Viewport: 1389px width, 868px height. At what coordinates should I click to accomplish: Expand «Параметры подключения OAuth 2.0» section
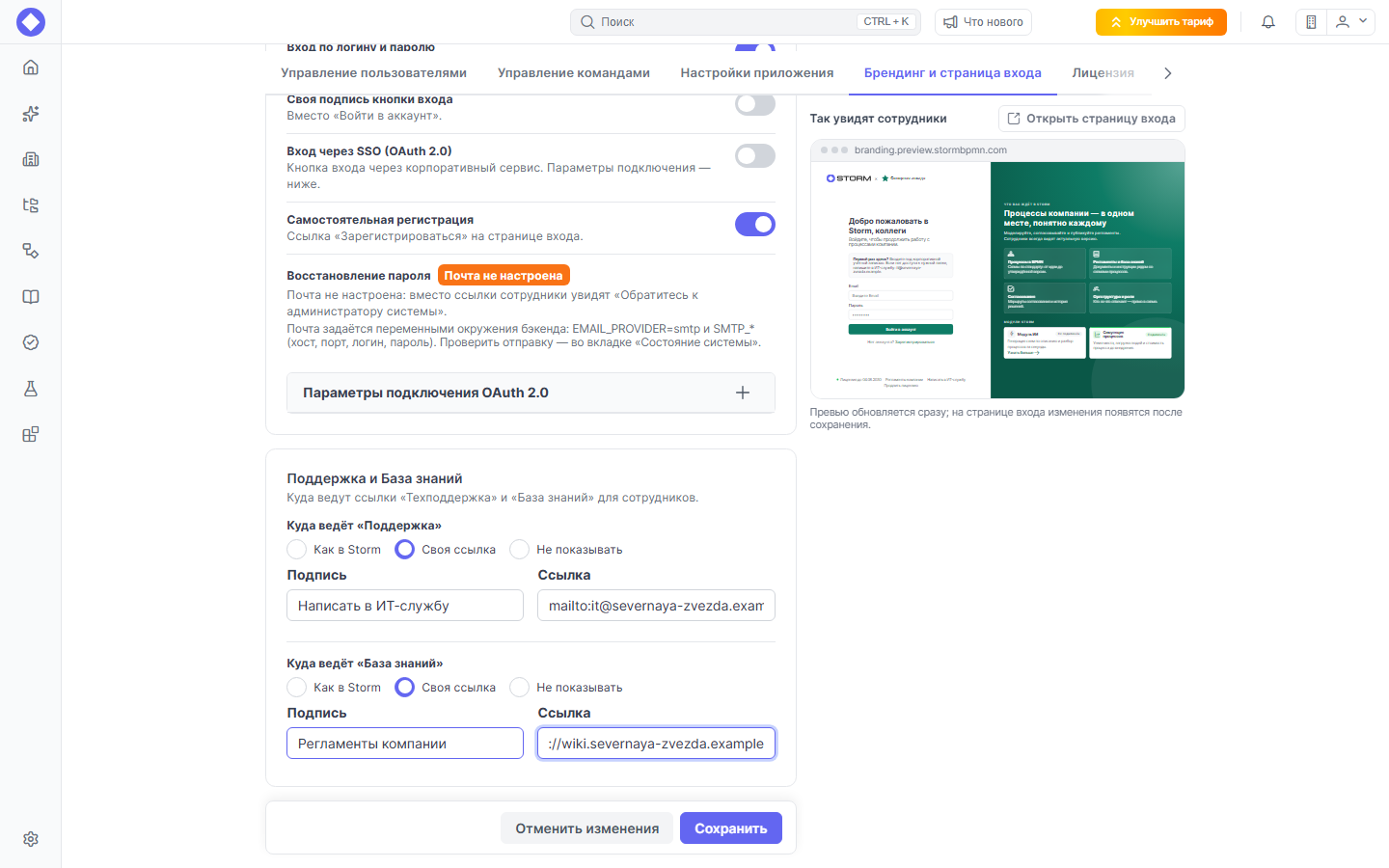pos(531,393)
